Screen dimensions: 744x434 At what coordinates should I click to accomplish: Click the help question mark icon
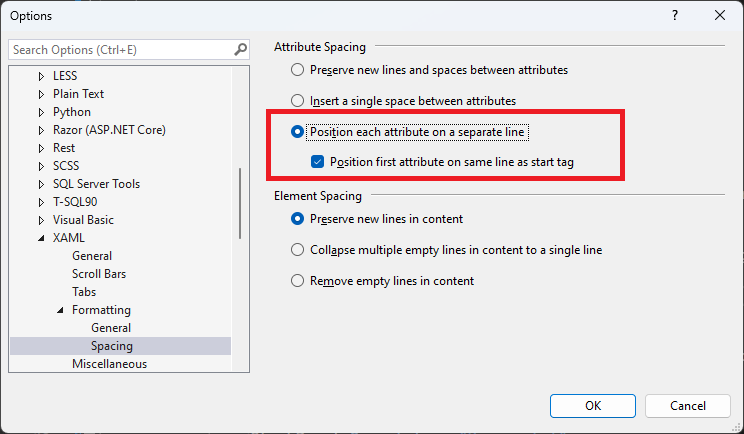click(675, 15)
